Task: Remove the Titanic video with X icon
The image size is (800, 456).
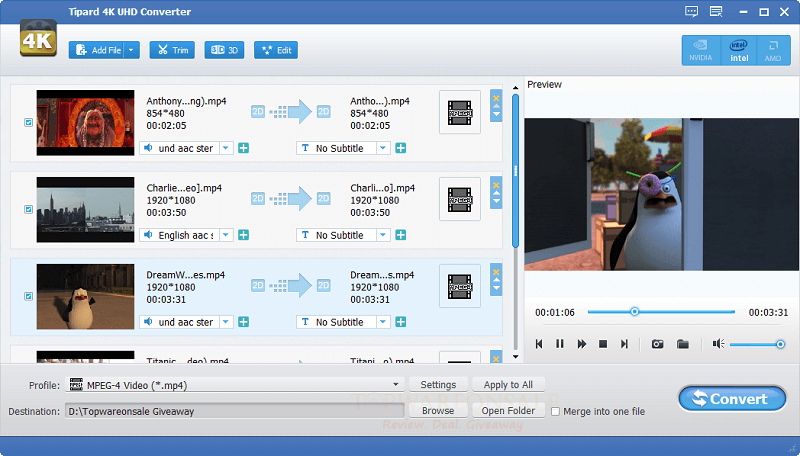Action: 496,358
